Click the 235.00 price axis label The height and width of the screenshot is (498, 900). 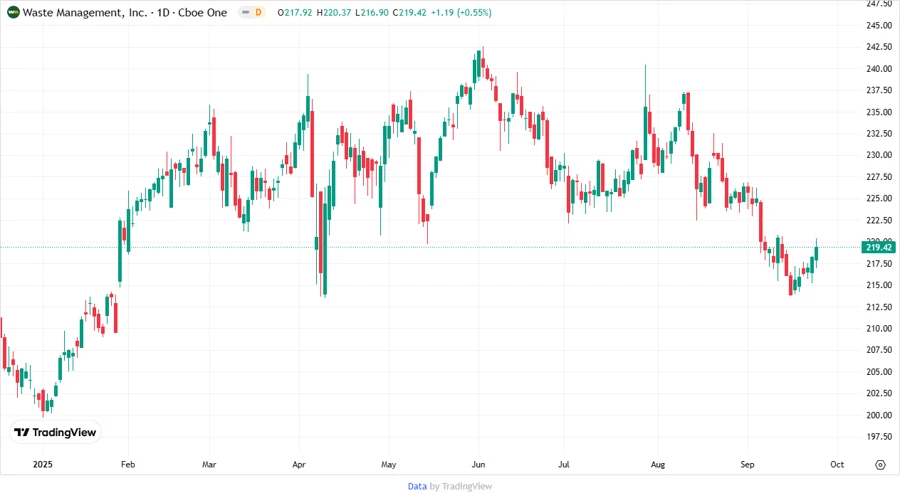[879, 112]
